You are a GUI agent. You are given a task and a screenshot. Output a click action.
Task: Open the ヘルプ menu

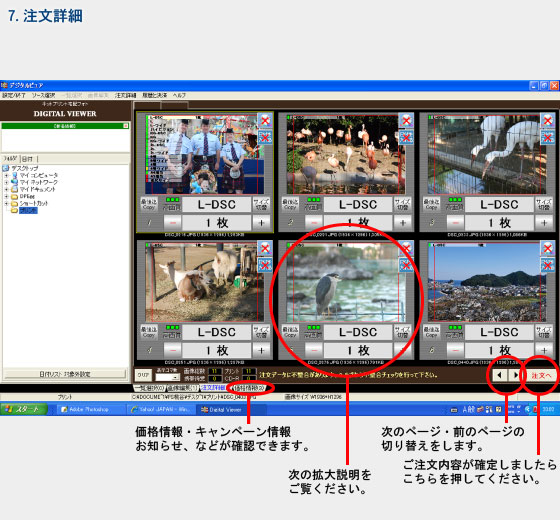click(x=179, y=95)
